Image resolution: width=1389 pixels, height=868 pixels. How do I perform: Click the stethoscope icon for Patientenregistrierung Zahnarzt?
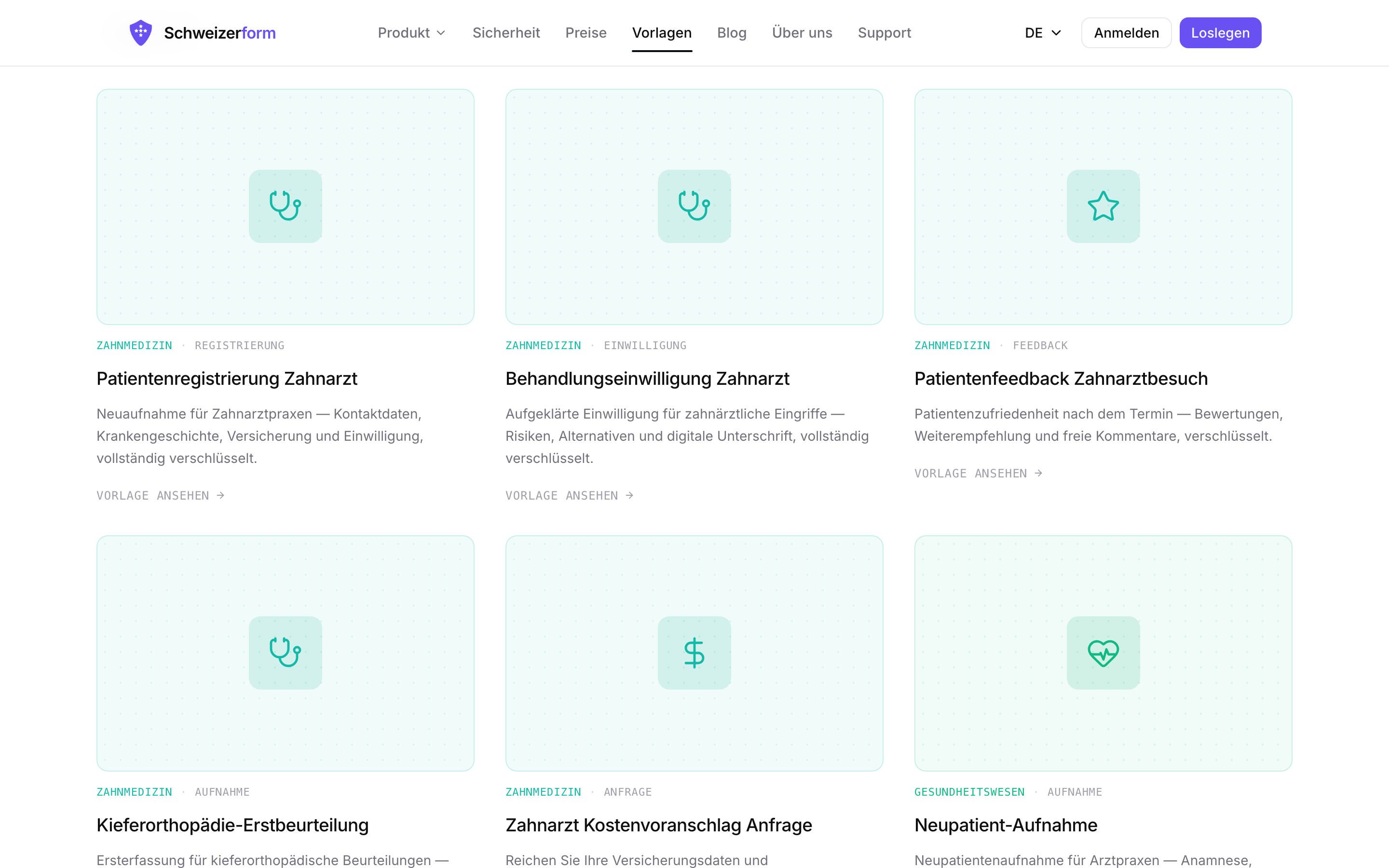click(285, 206)
